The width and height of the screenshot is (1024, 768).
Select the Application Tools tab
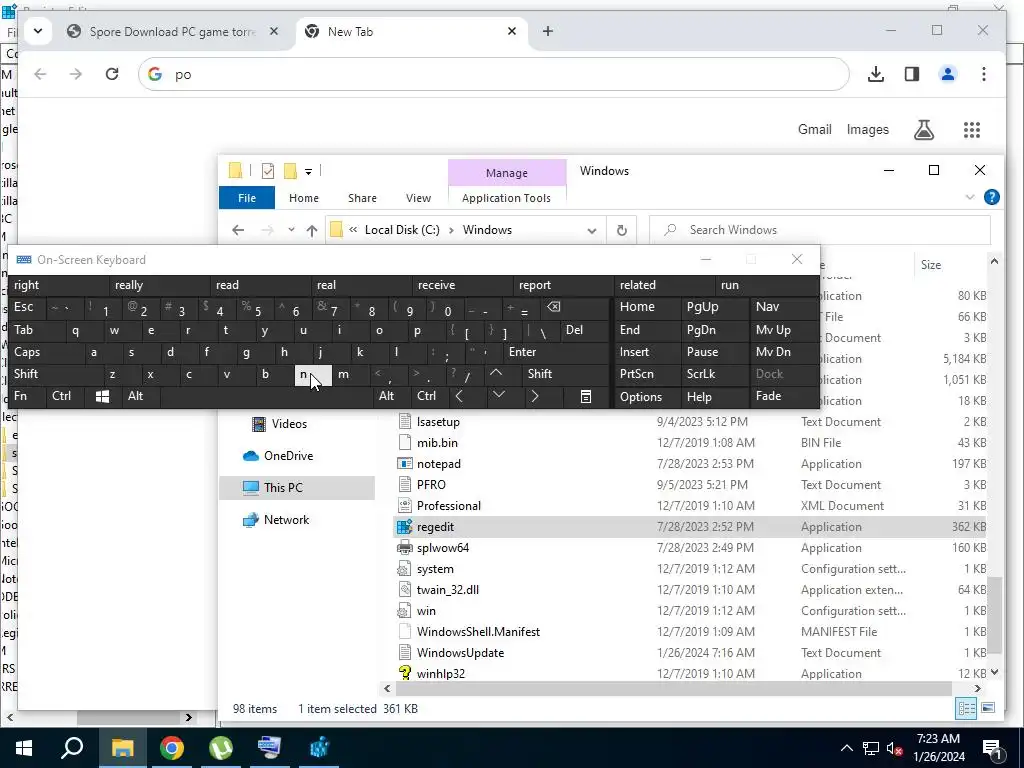tap(506, 198)
